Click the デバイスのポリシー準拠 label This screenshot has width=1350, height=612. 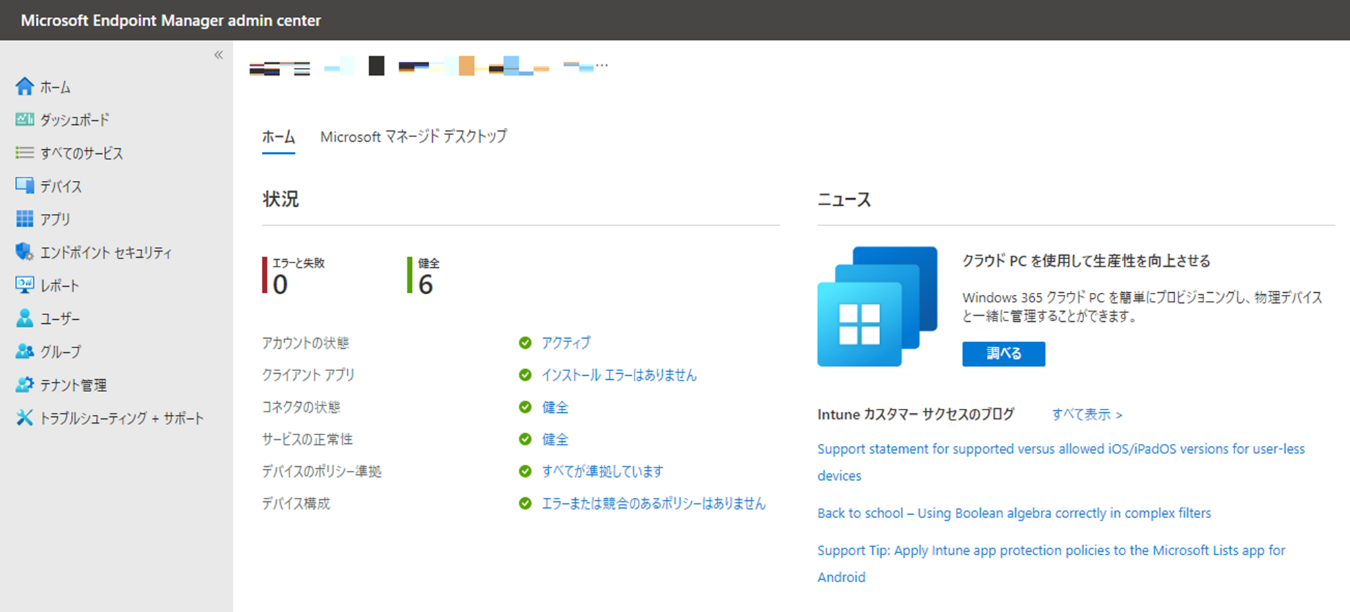[321, 471]
